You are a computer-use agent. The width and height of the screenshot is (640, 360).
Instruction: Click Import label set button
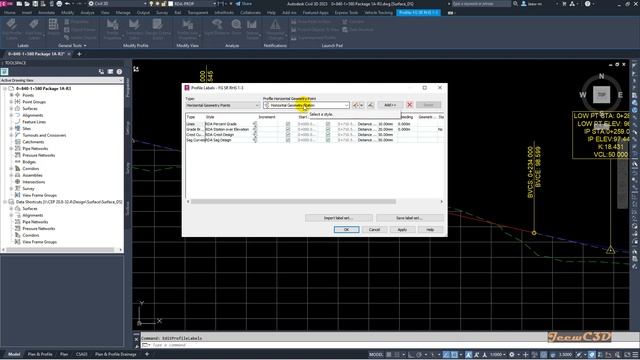[x=338, y=218]
